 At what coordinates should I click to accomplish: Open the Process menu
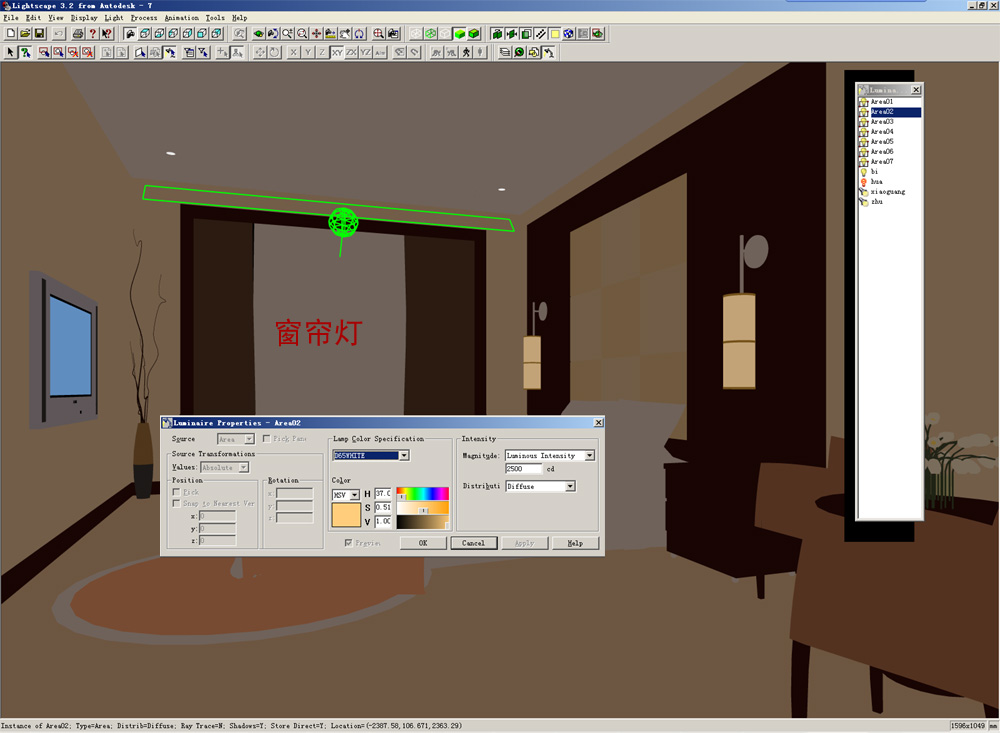[x=143, y=18]
